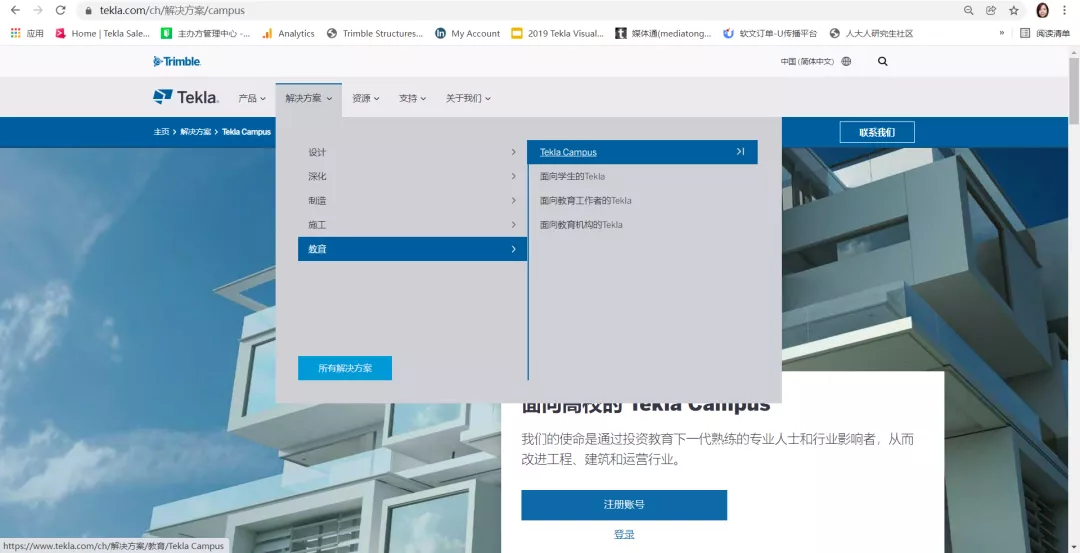Reload the page with refresh icon
This screenshot has height=553, width=1080.
coord(61,10)
